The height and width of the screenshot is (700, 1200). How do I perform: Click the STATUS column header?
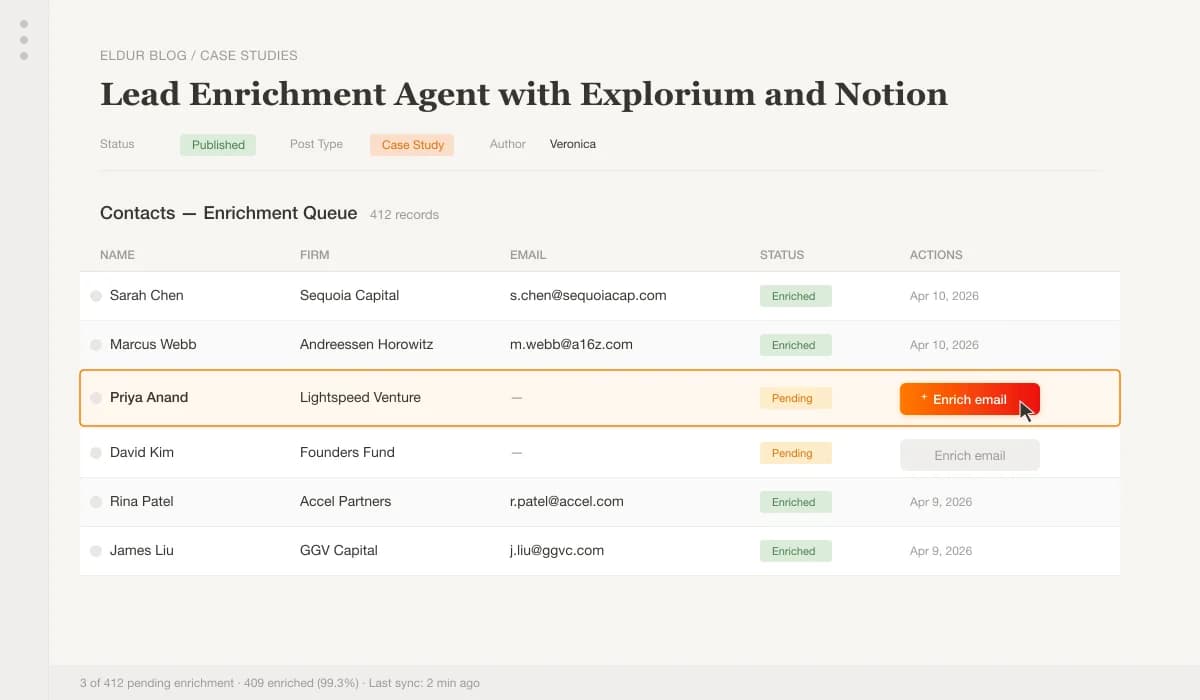pos(782,255)
